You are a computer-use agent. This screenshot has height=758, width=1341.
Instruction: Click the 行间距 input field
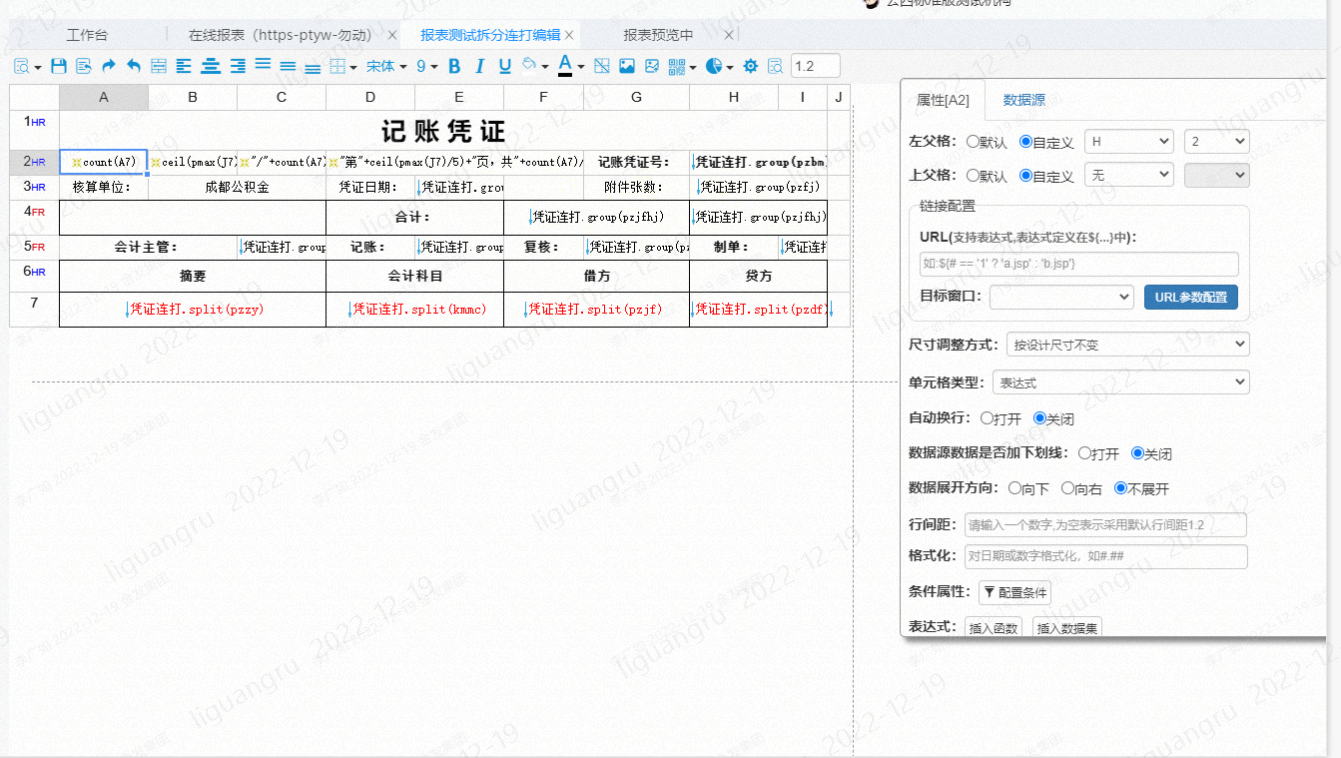1105,525
